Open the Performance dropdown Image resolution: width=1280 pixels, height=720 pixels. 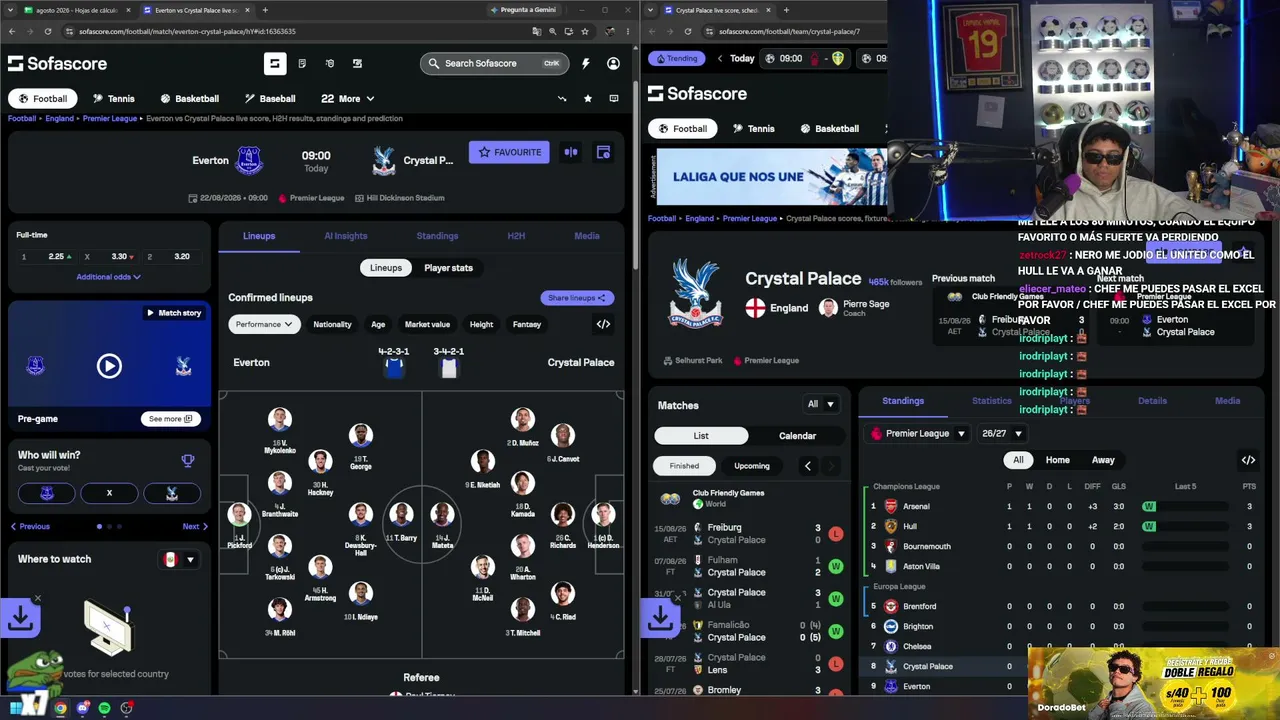(264, 324)
